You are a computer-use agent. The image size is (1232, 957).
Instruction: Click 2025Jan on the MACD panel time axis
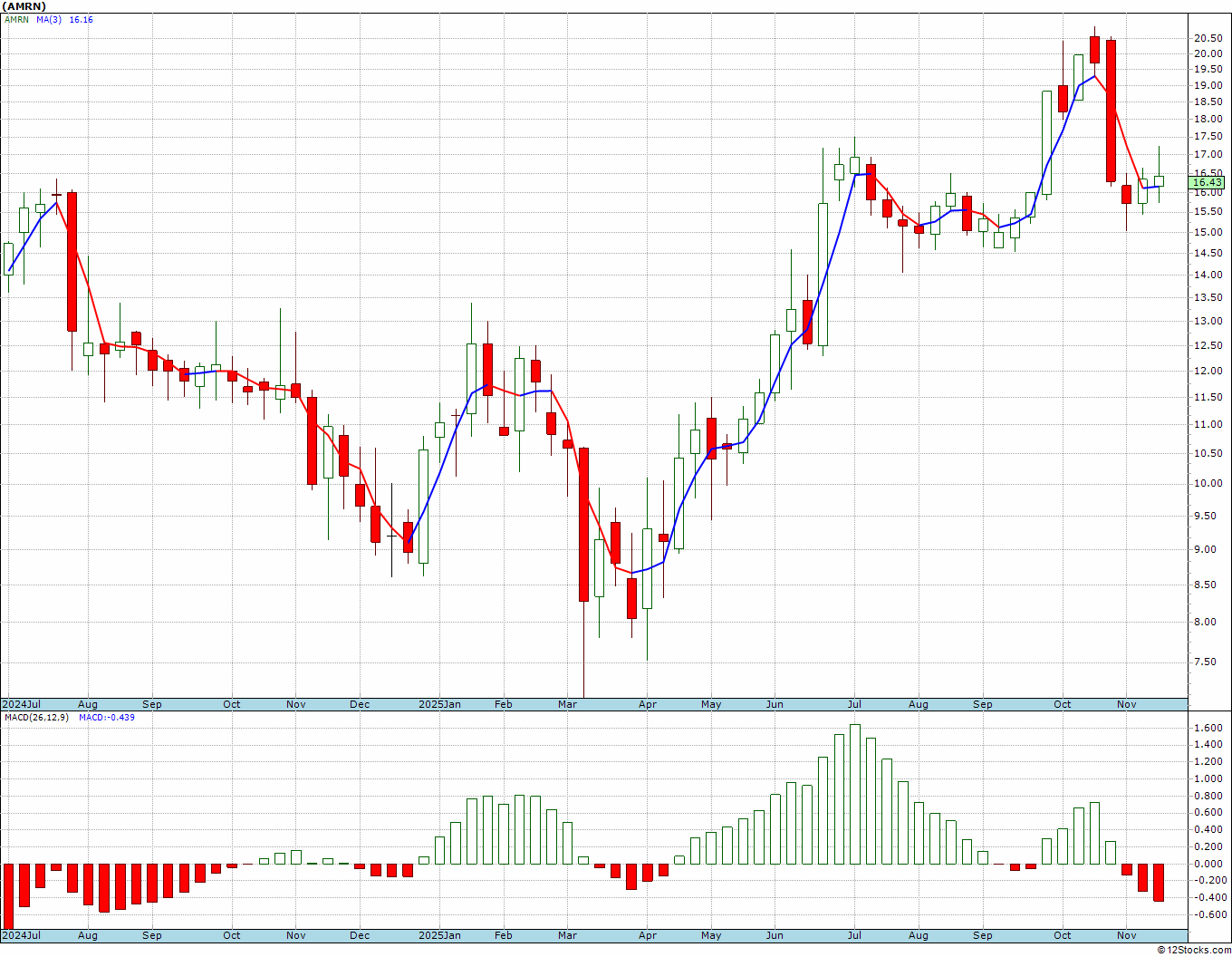click(439, 936)
